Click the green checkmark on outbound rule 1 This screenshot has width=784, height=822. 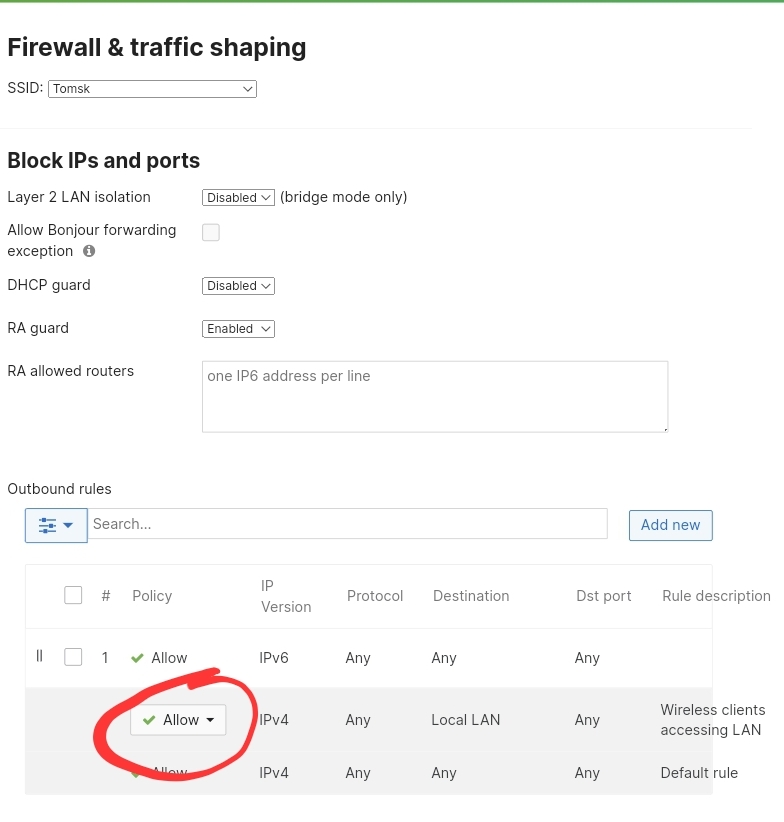[138, 657]
